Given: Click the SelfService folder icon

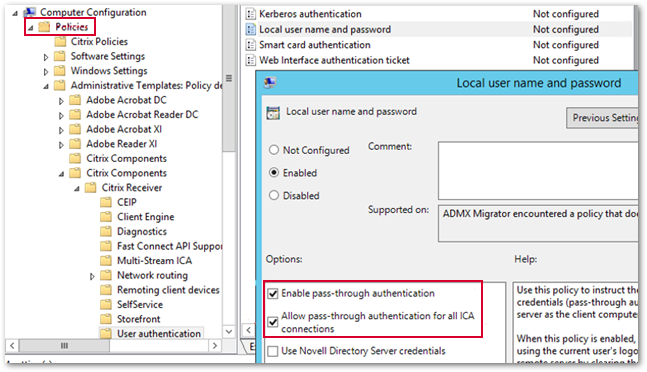Looking at the screenshot, I should pos(106,305).
